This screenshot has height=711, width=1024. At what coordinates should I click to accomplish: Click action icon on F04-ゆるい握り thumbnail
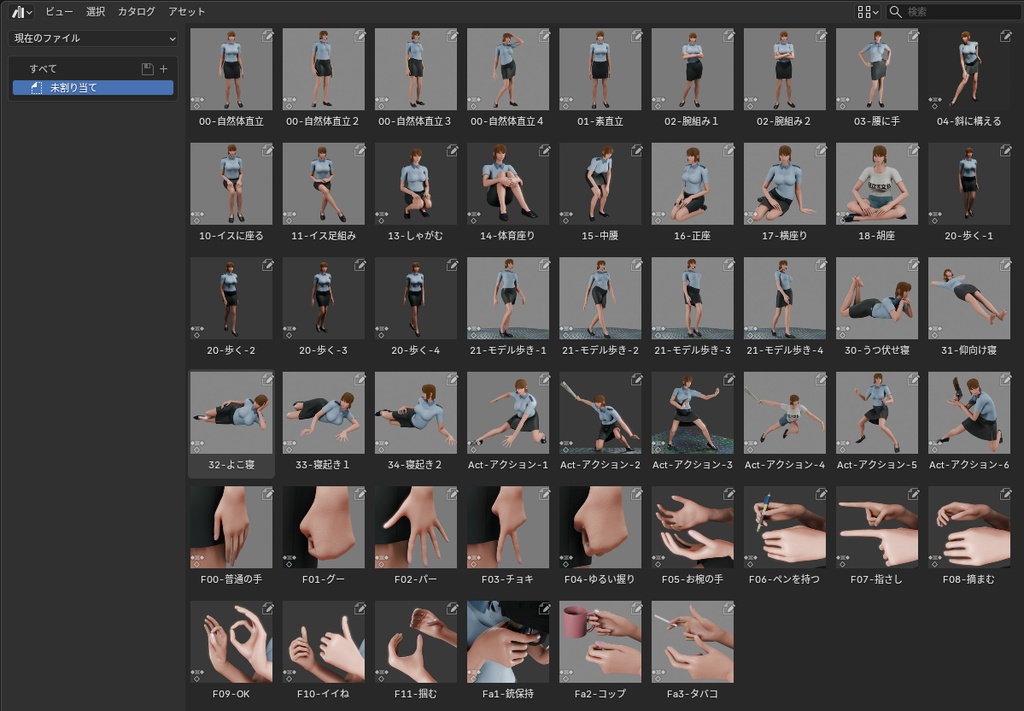click(566, 561)
